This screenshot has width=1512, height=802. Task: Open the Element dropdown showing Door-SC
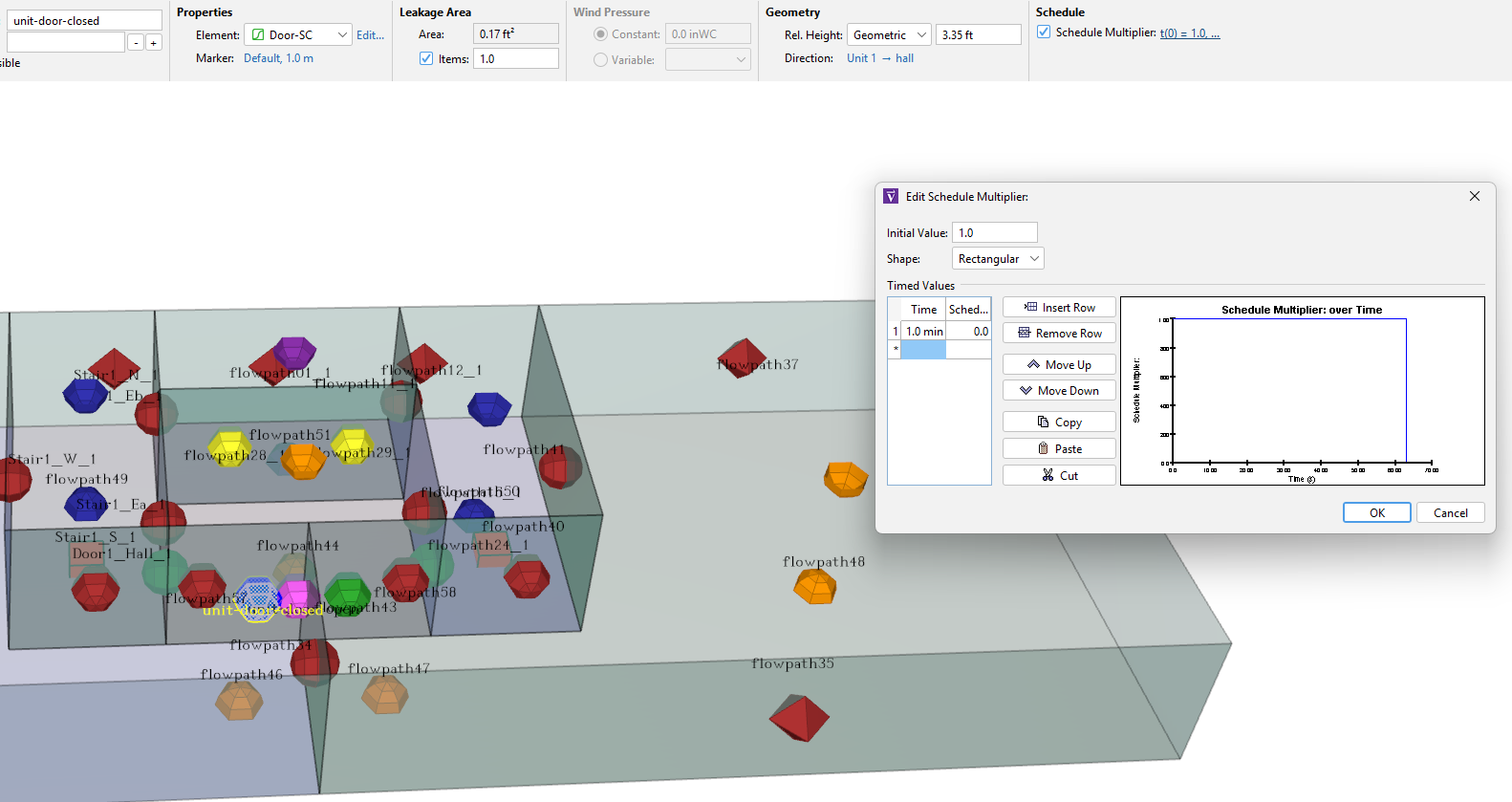click(298, 35)
